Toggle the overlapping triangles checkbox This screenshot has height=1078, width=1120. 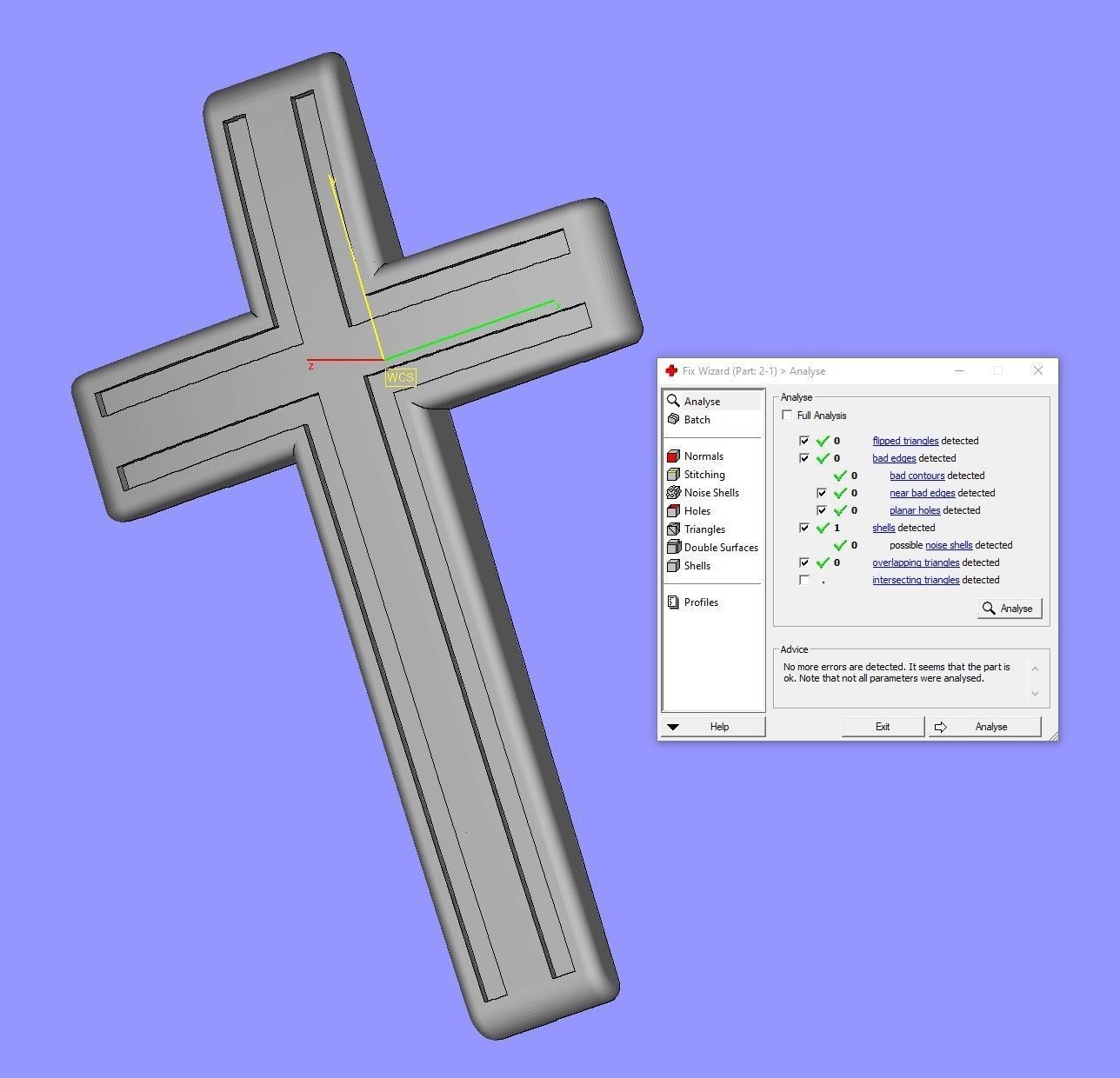[804, 562]
